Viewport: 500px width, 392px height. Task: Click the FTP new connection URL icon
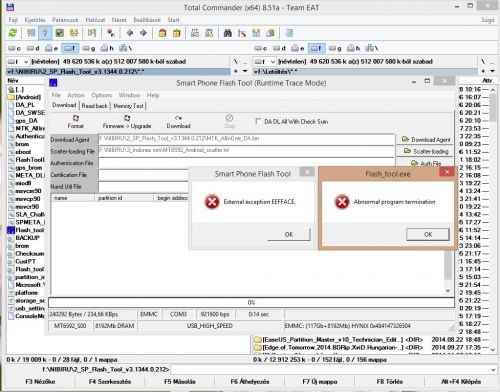click(x=209, y=33)
